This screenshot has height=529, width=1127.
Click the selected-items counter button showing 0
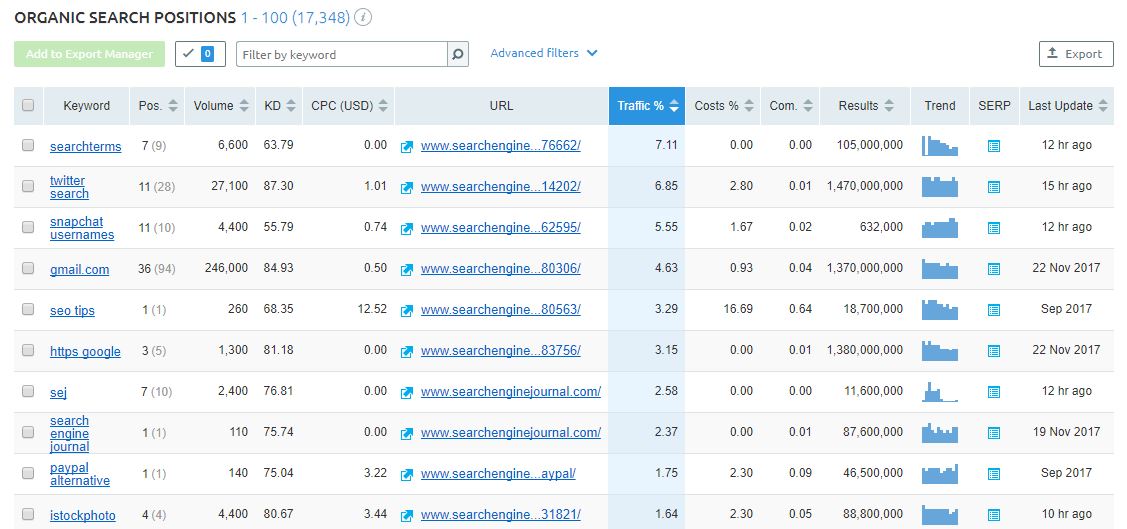pos(201,54)
